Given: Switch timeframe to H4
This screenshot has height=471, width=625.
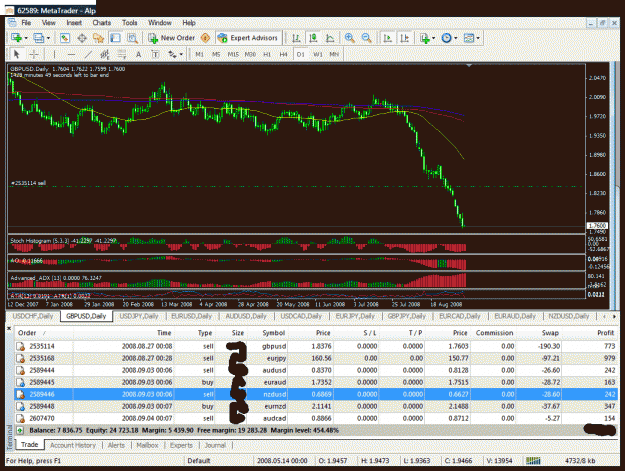Looking at the screenshot, I should pos(283,54).
